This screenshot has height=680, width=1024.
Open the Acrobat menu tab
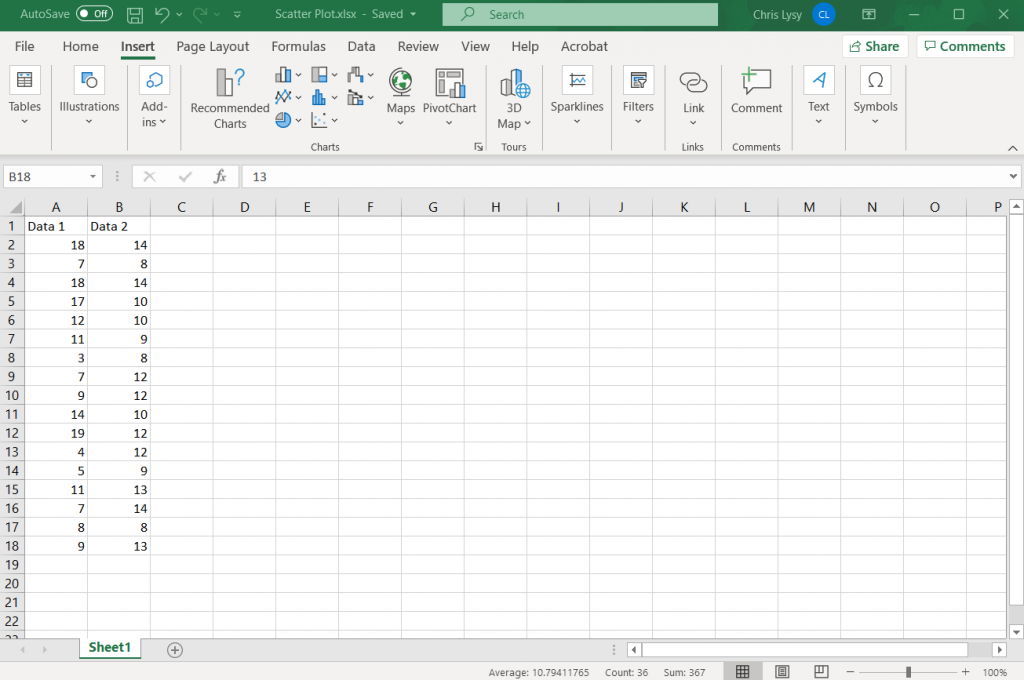pos(583,46)
